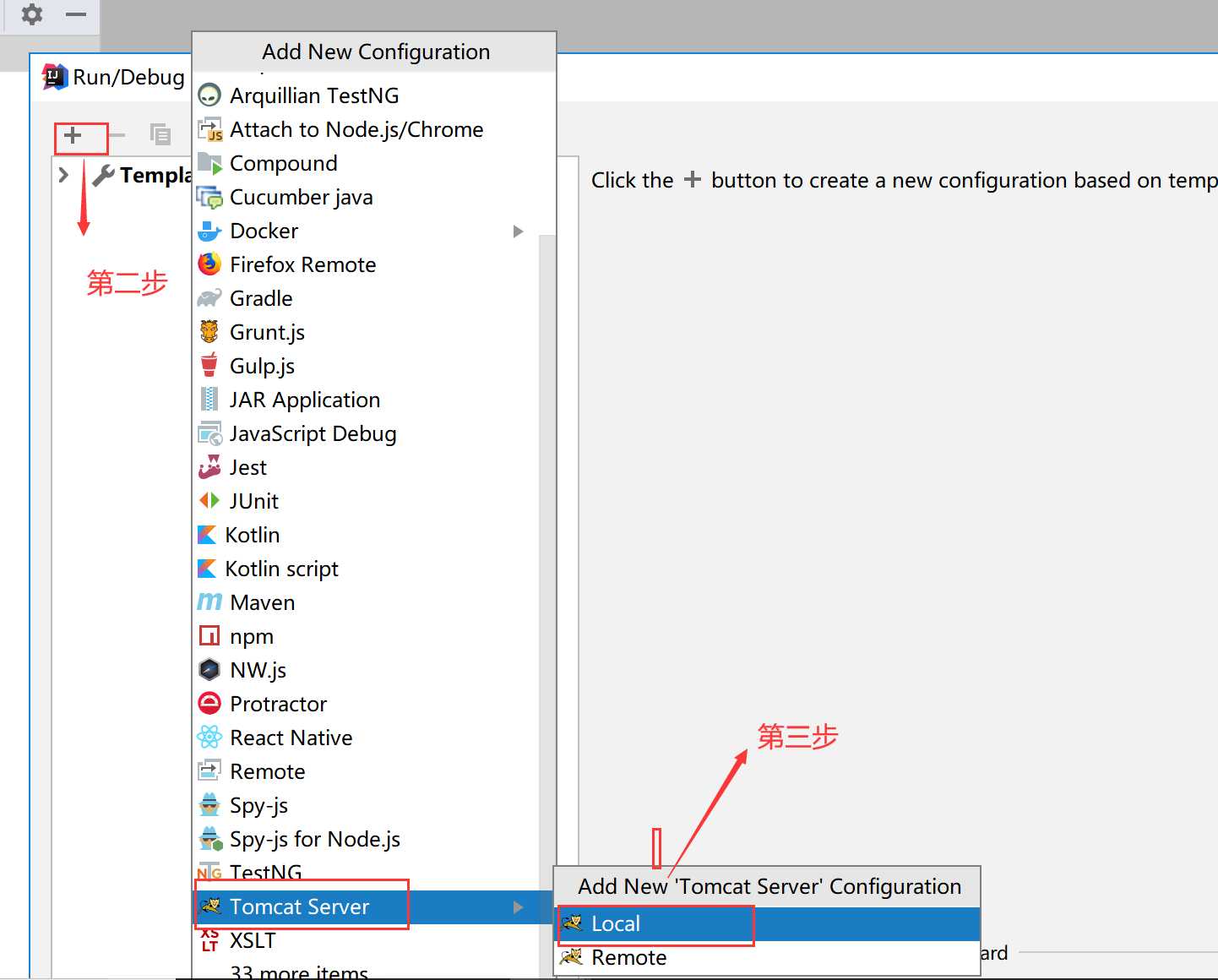Click the Compound configuration icon
The width and height of the screenshot is (1218, 980).
click(x=209, y=163)
